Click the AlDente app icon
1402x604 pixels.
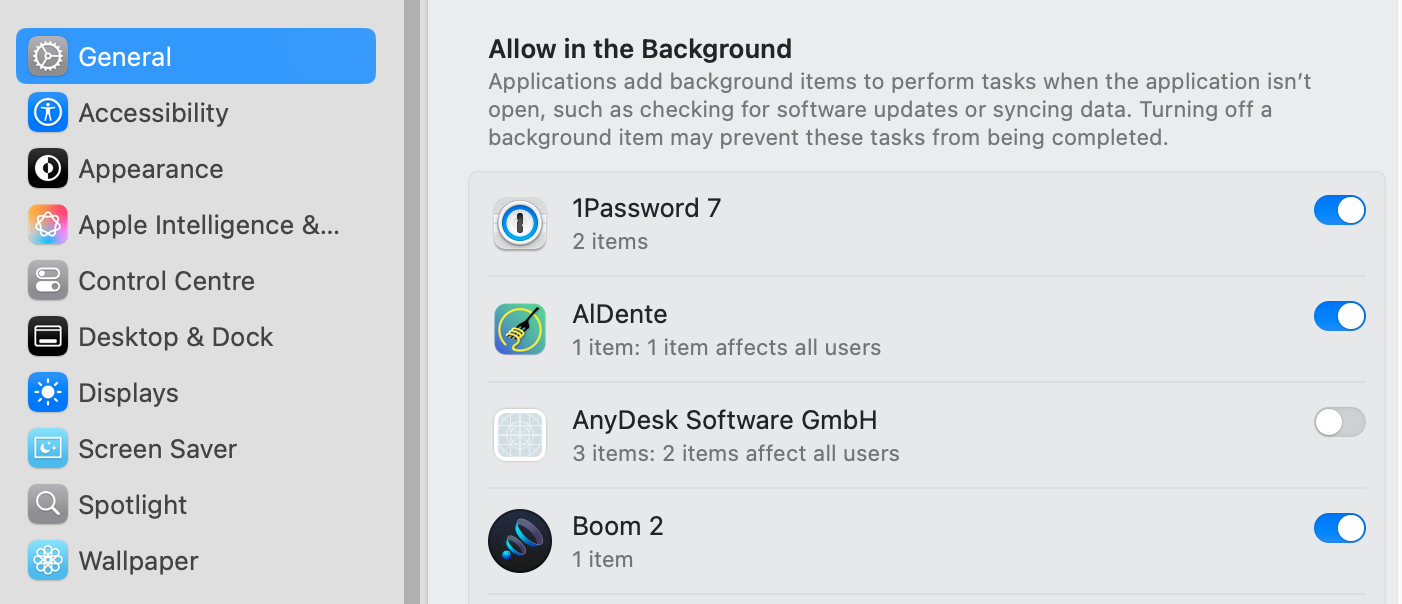pos(520,330)
